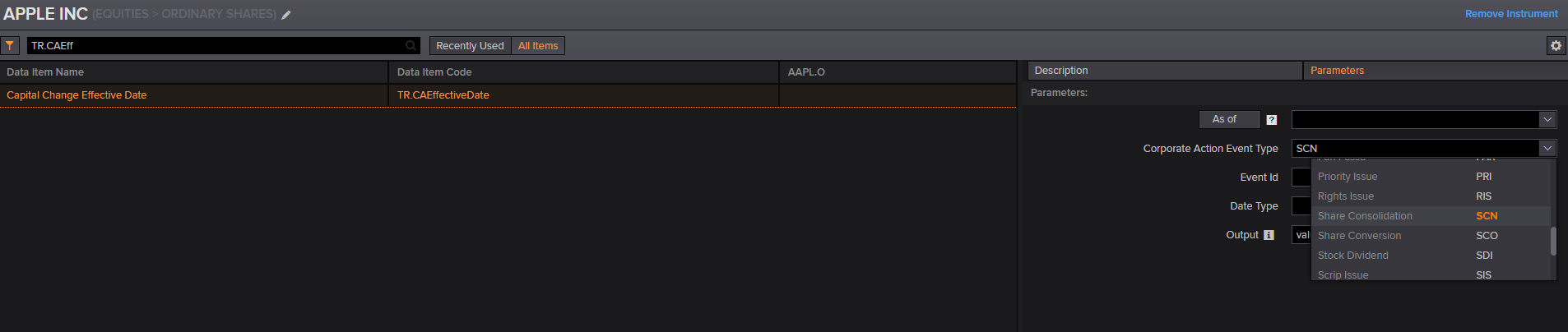Toggle the orange filter funnel icon
Image resolution: width=1568 pixels, height=332 pixels.
click(x=10, y=46)
